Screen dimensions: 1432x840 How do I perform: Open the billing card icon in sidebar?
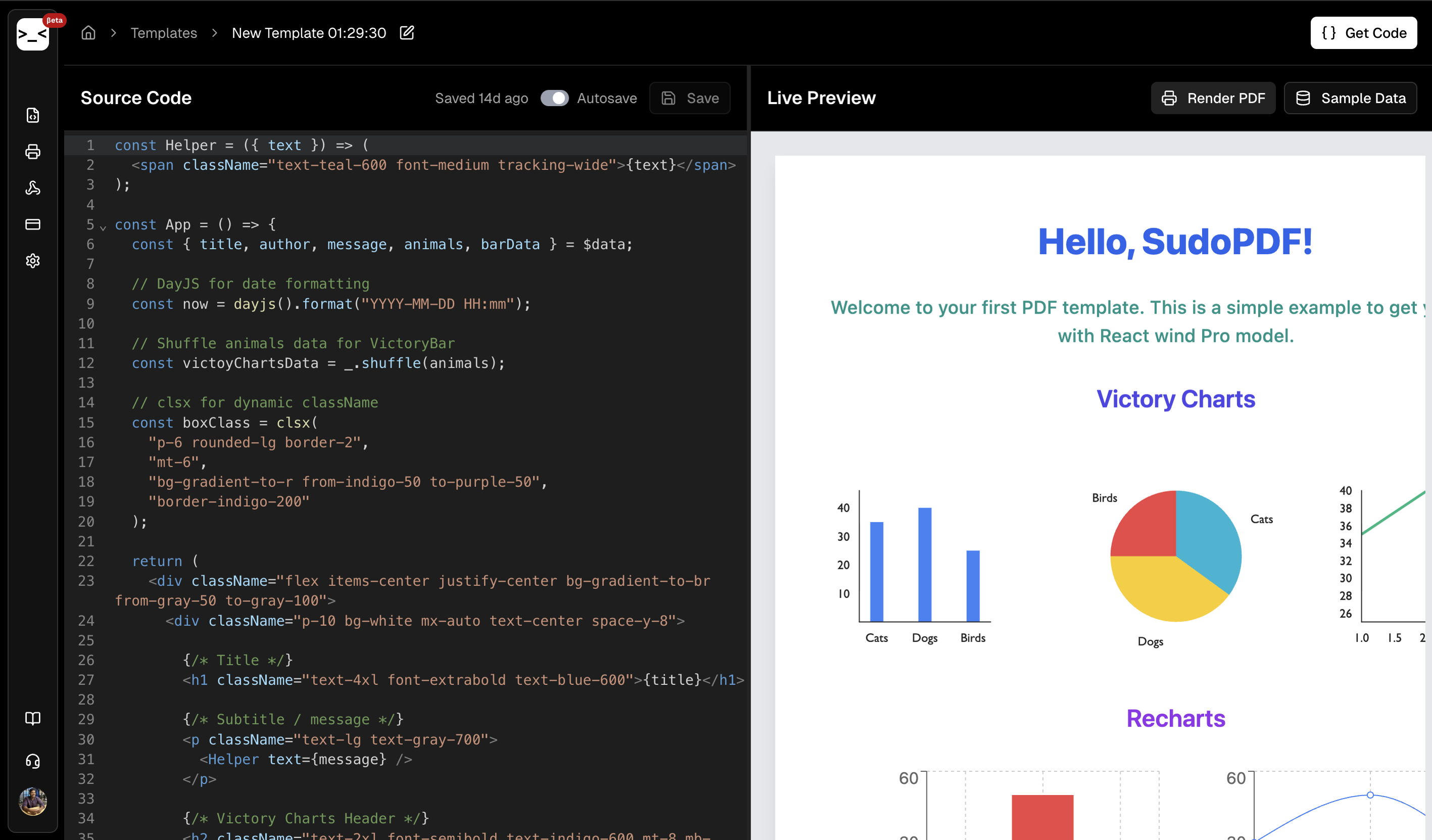pos(33,224)
